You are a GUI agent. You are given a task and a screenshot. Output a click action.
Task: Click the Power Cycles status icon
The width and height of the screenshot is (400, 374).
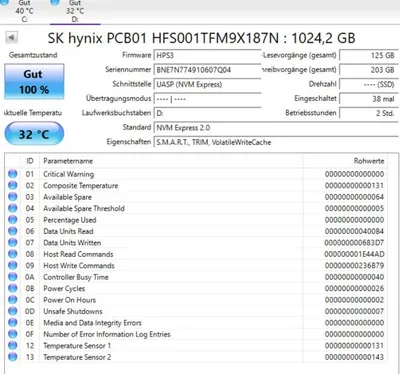[13, 288]
